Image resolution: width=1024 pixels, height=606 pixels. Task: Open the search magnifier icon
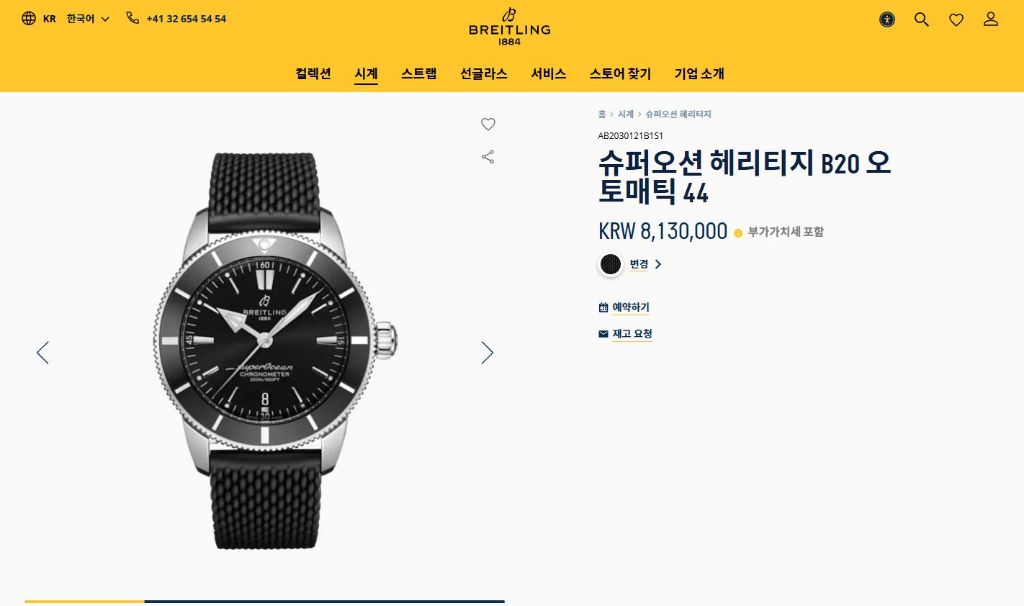click(x=921, y=20)
